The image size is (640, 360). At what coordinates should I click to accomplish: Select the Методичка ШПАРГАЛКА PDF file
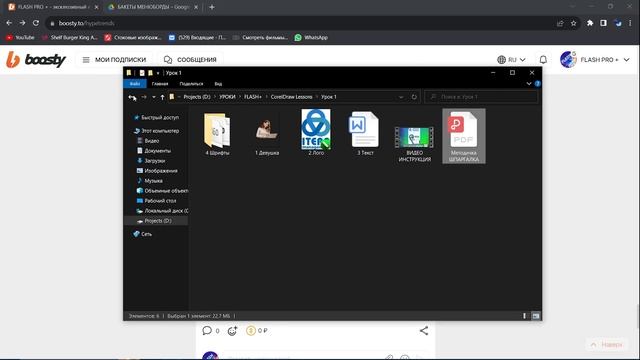click(x=464, y=136)
